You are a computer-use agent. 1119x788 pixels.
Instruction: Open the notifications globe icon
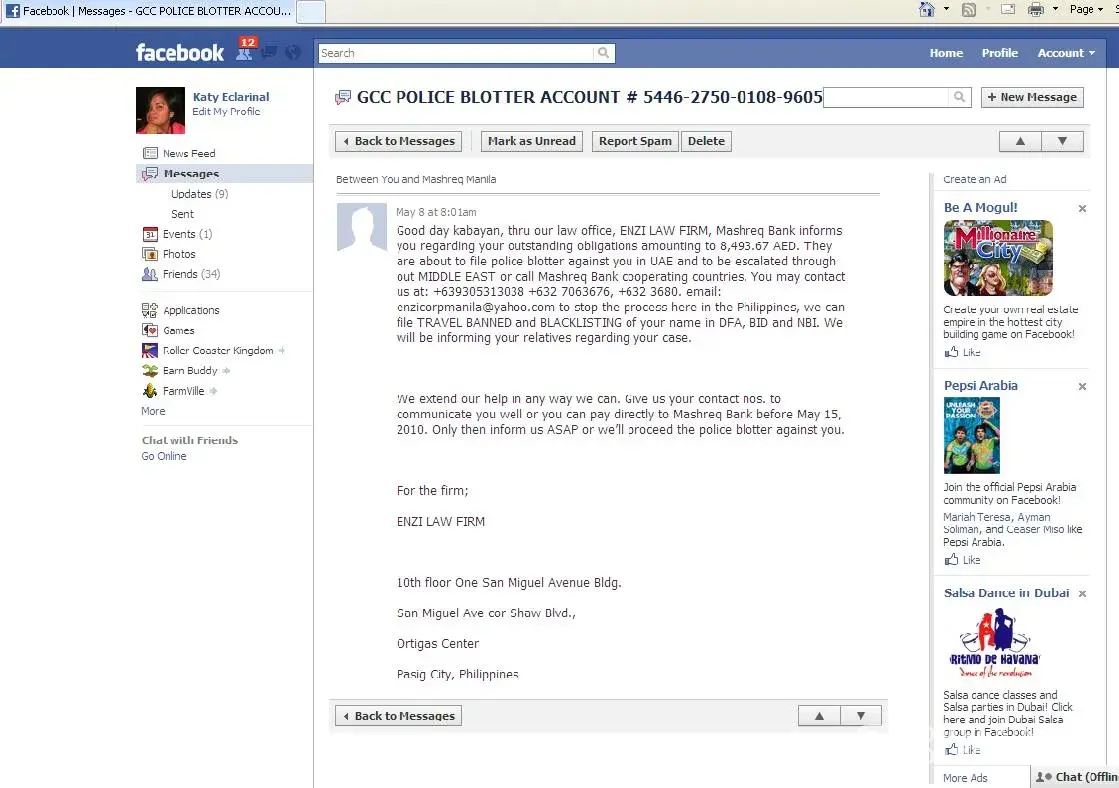pos(293,53)
